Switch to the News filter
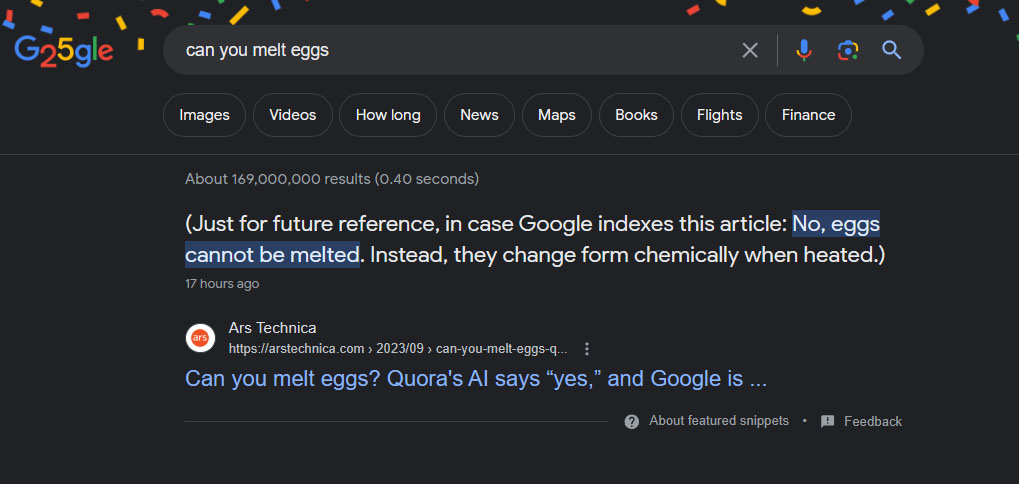1019x484 pixels. (x=479, y=115)
